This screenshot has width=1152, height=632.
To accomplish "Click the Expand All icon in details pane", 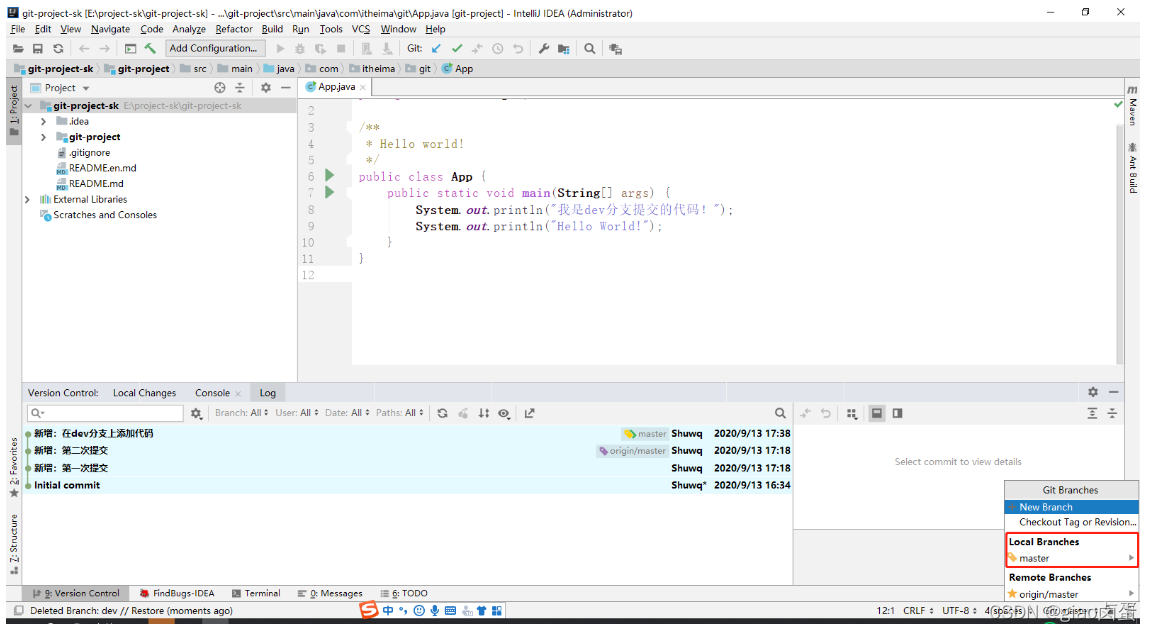I will tap(1092, 413).
